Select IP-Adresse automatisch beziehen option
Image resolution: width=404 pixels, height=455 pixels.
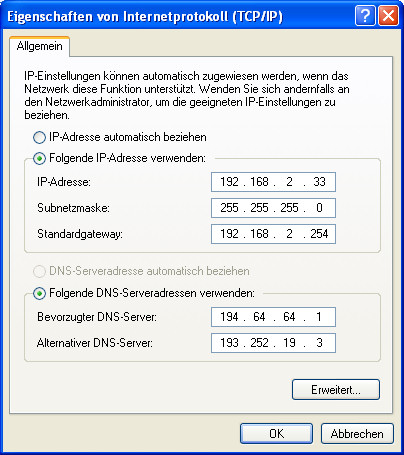coord(39,137)
